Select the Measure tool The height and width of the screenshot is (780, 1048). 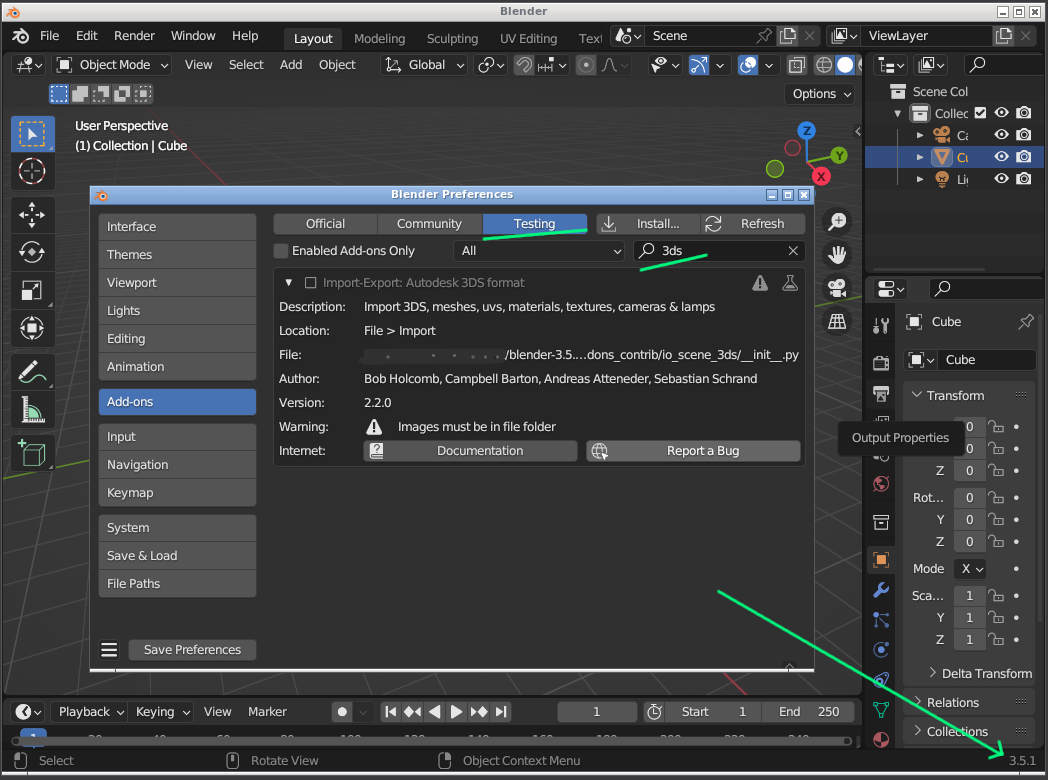coord(32,408)
